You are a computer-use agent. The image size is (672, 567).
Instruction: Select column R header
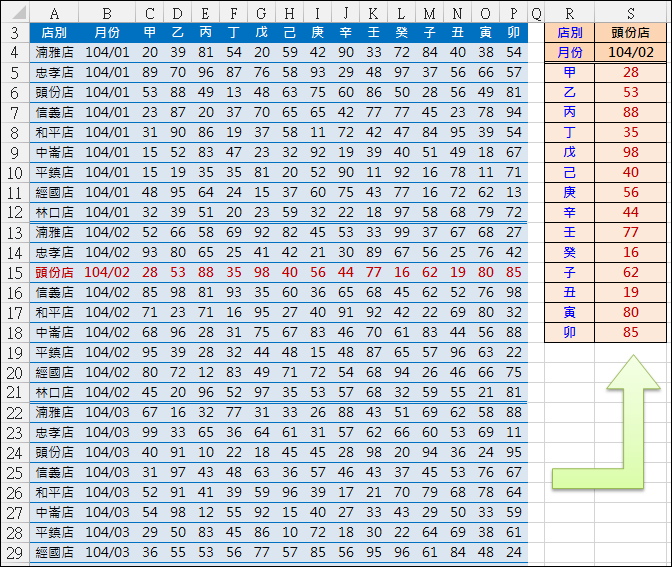pyautogui.click(x=570, y=13)
